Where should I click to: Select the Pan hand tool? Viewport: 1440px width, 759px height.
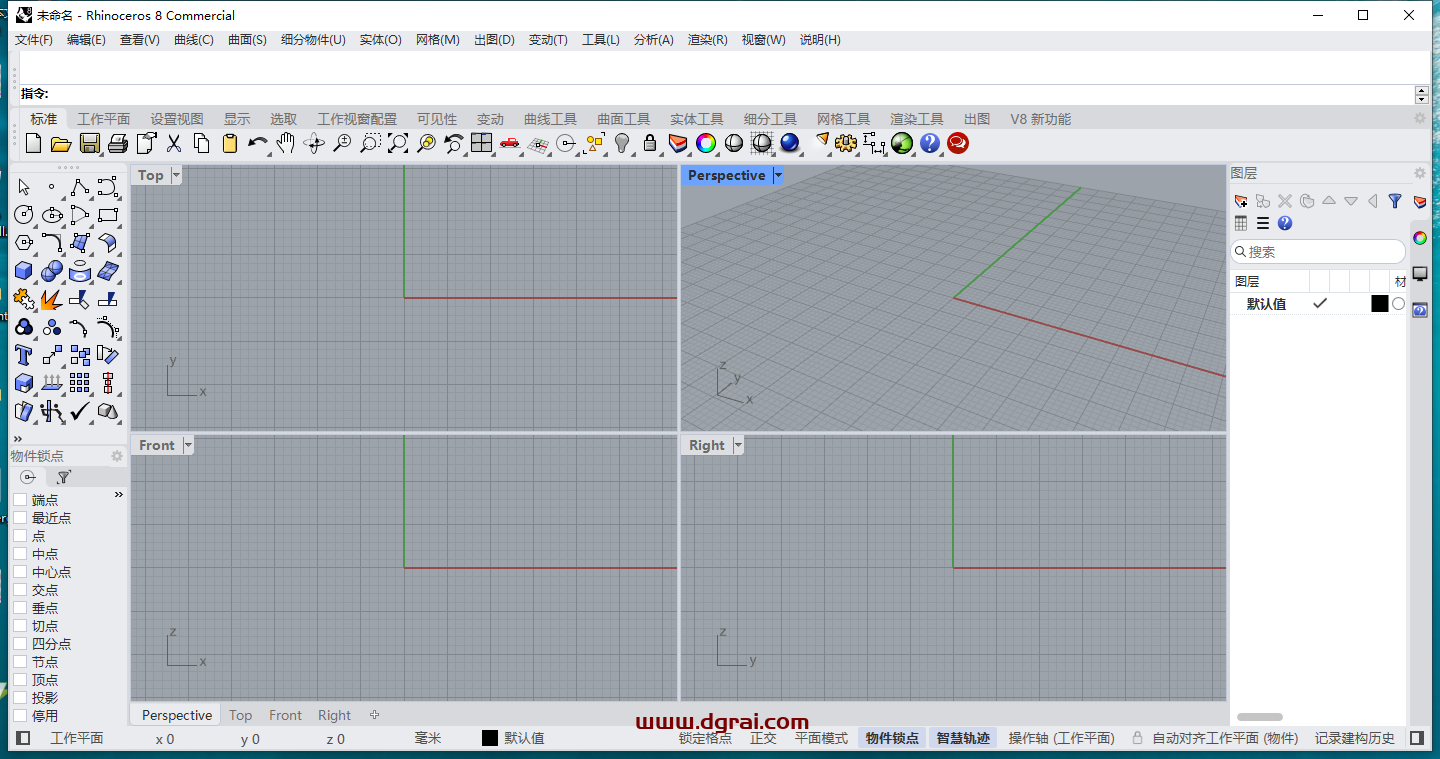tap(286, 143)
